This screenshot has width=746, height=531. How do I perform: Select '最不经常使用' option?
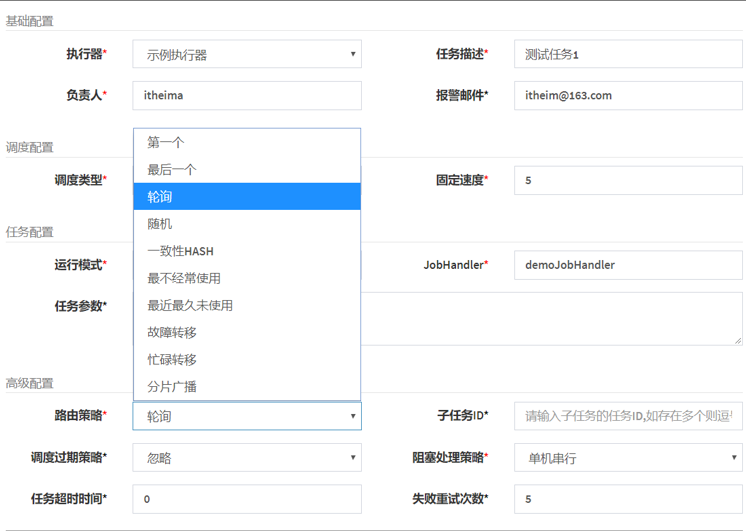246,278
